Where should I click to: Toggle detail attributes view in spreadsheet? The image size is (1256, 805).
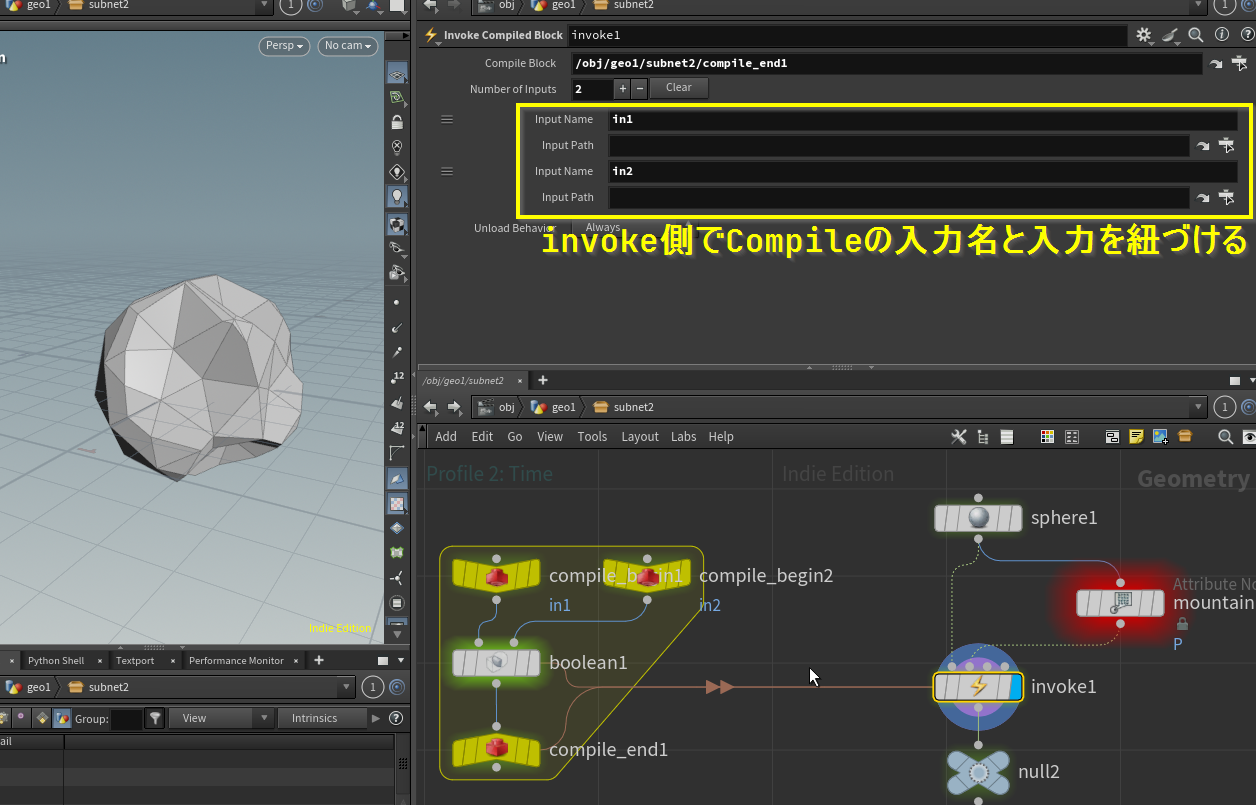(62, 718)
